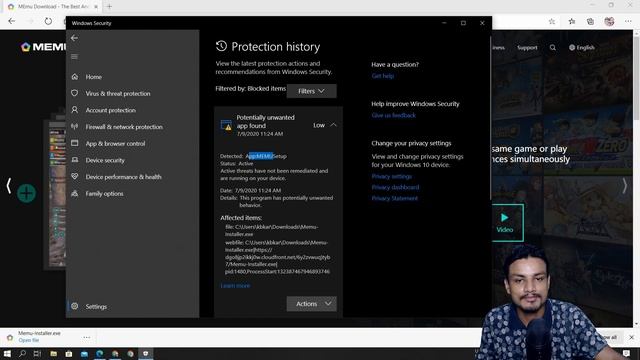Close the downloads bar
The image size is (640, 360).
tap(631, 338)
